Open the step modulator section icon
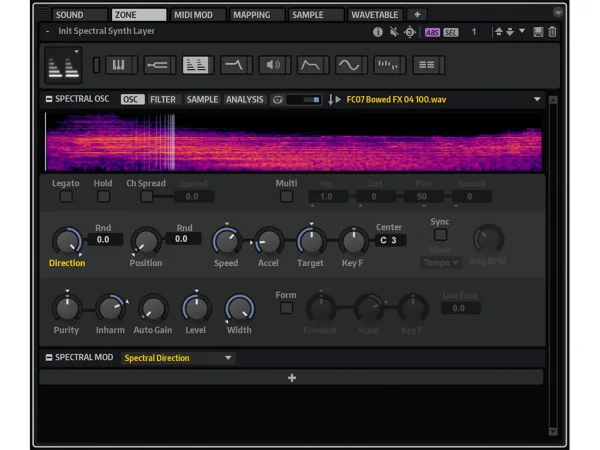Image resolution: width=600 pixels, height=450 pixels. pyautogui.click(x=389, y=65)
